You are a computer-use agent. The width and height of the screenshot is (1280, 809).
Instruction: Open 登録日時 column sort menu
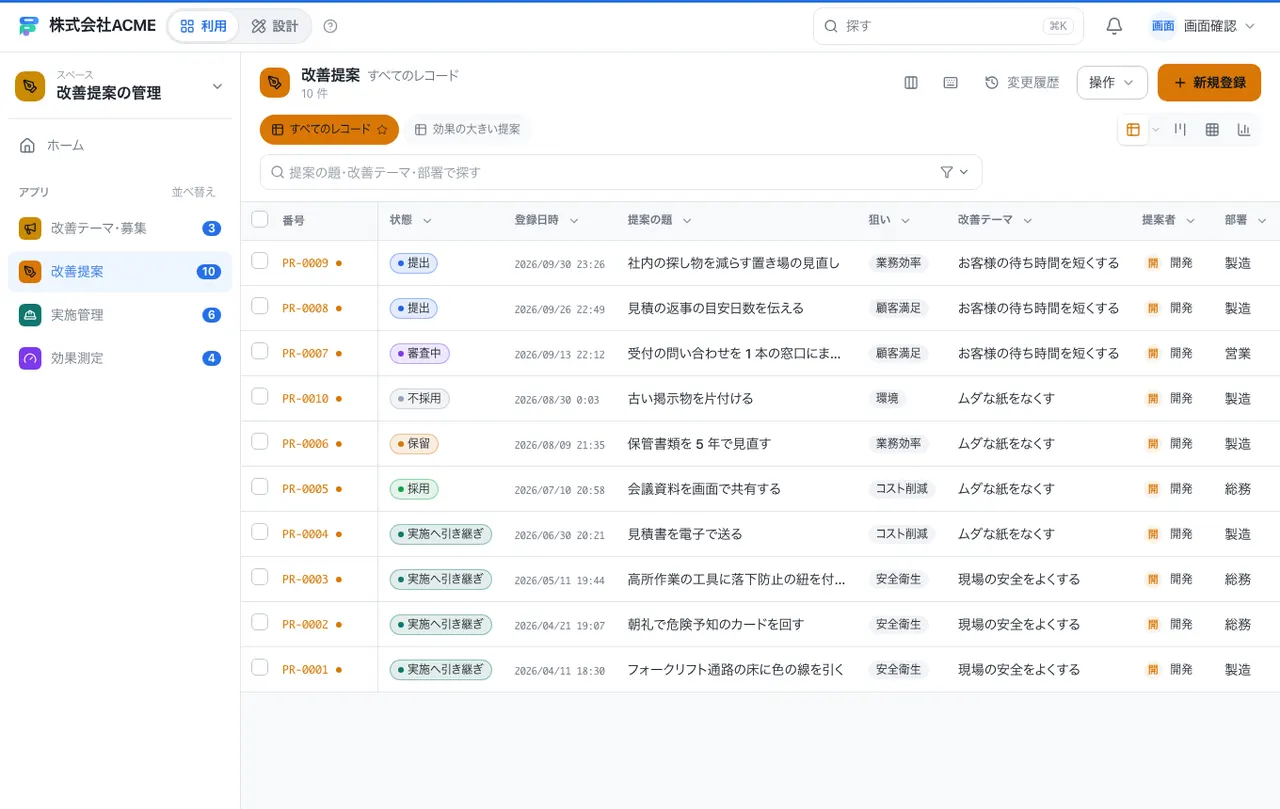tap(574, 220)
